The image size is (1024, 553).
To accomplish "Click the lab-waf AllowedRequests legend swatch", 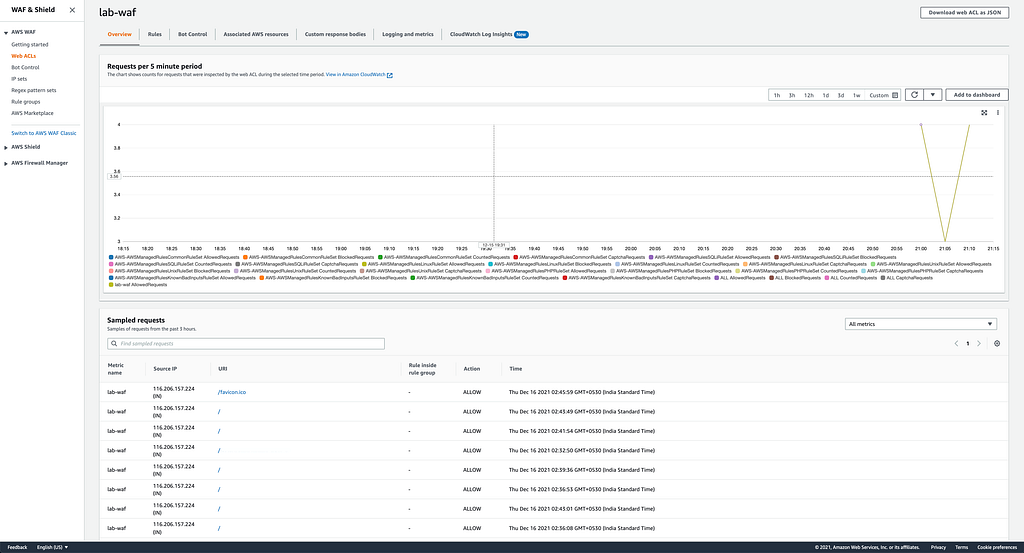I will coord(112,285).
